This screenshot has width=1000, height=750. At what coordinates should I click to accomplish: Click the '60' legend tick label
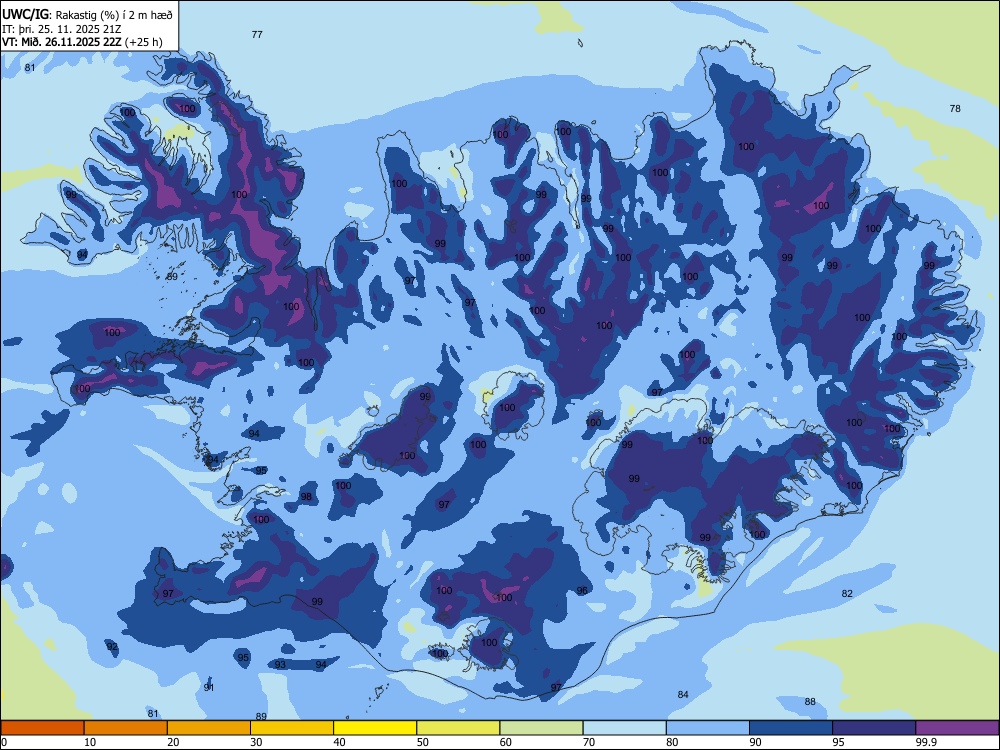[506, 742]
